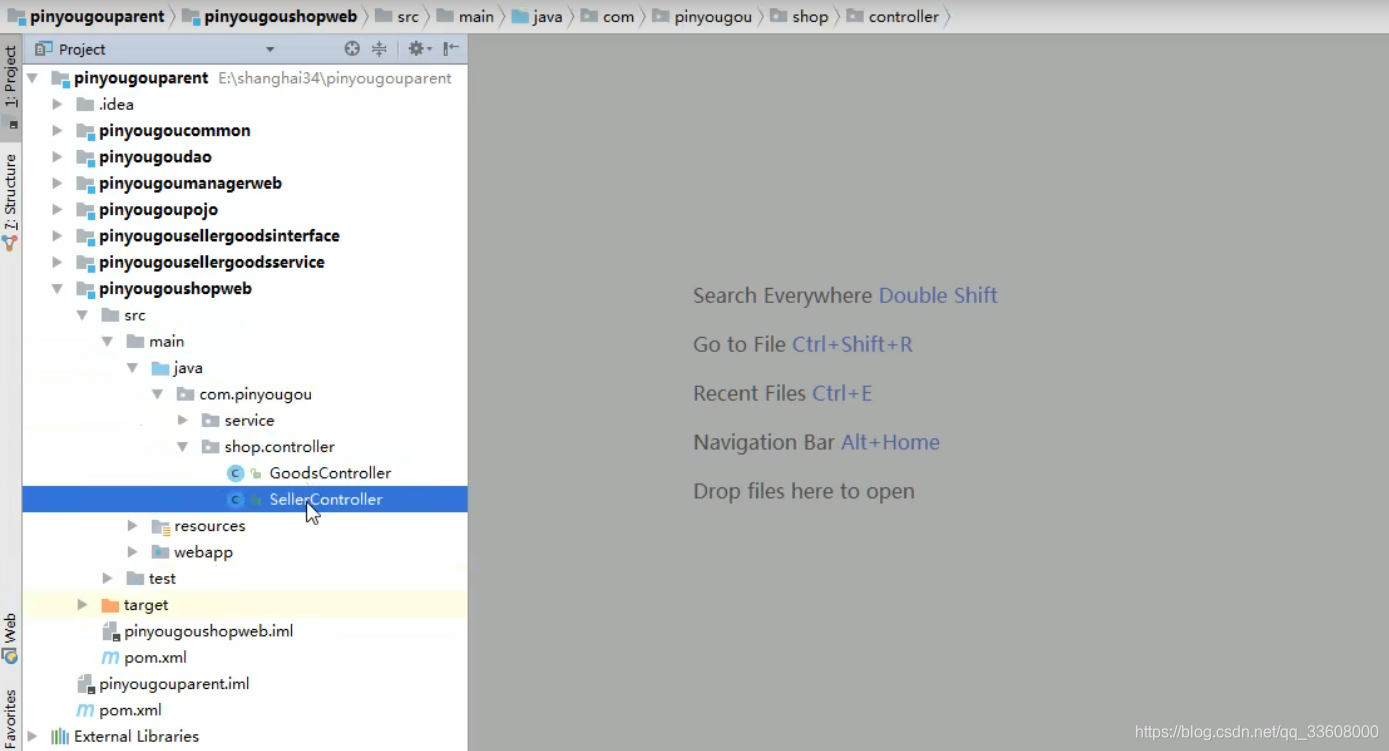Select the root pom.xml file name
This screenshot has height=751, width=1389.
click(130, 710)
